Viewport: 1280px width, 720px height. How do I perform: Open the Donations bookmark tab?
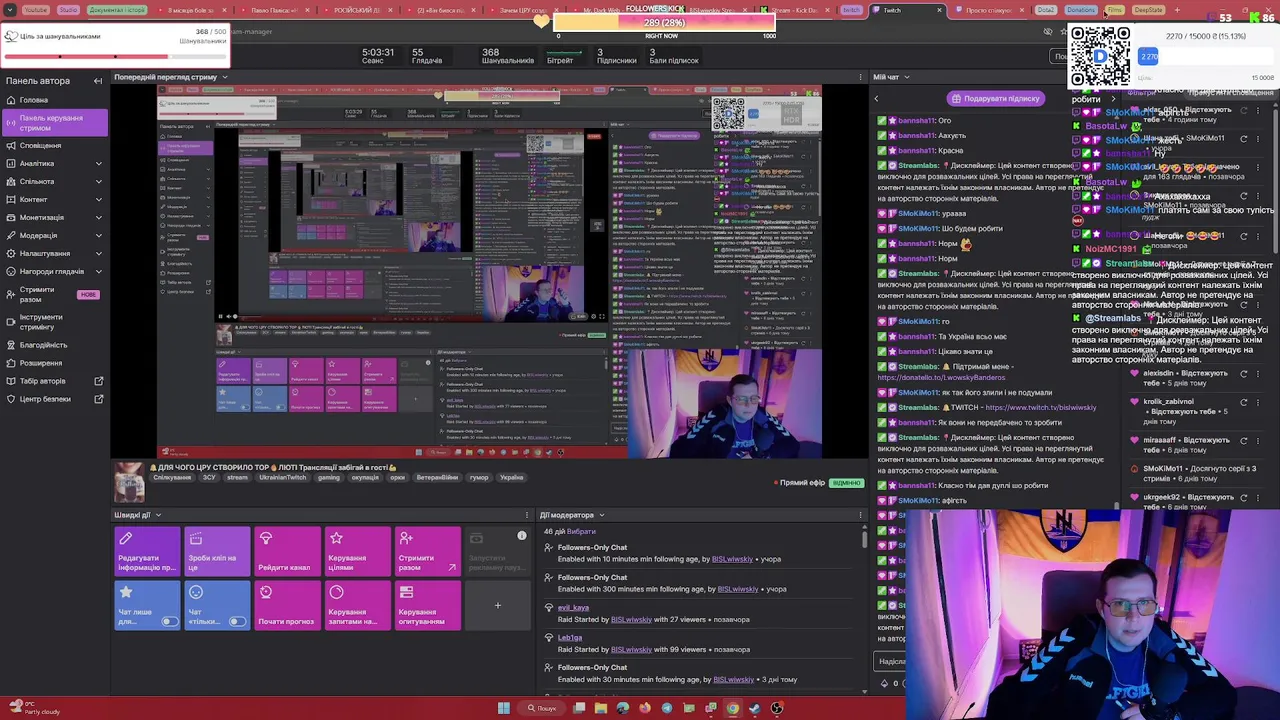click(x=1080, y=10)
